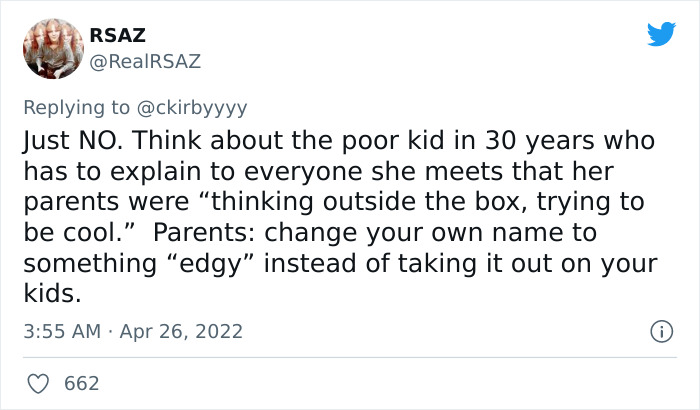Visit the @ckirbyyyy mention link

coord(198,105)
